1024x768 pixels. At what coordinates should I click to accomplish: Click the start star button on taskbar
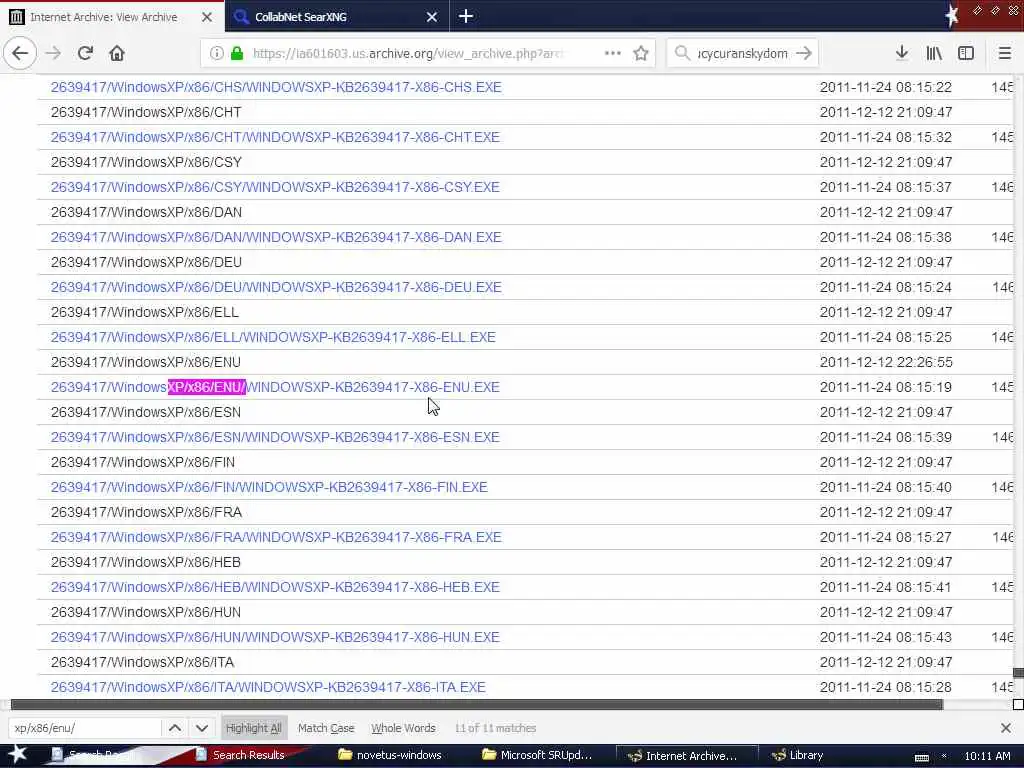pos(17,755)
